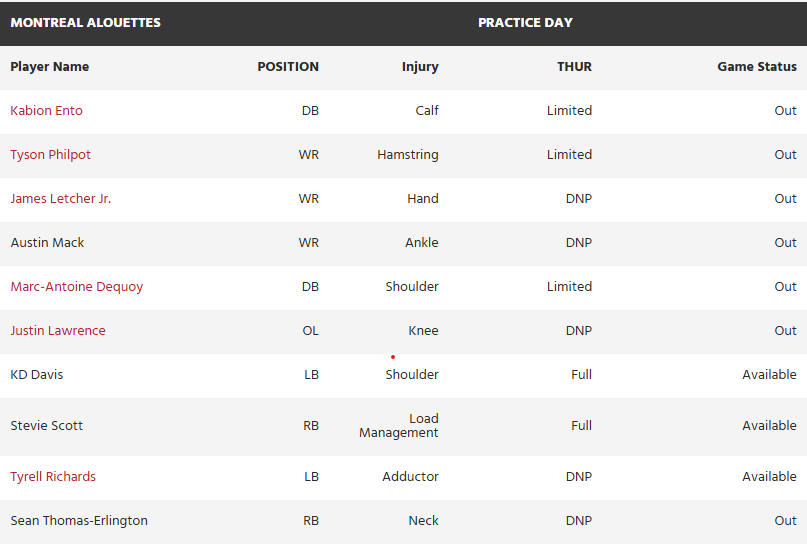Click Sean Thomas-Erlington name
Image resolution: width=807 pixels, height=544 pixels.
pos(79,521)
